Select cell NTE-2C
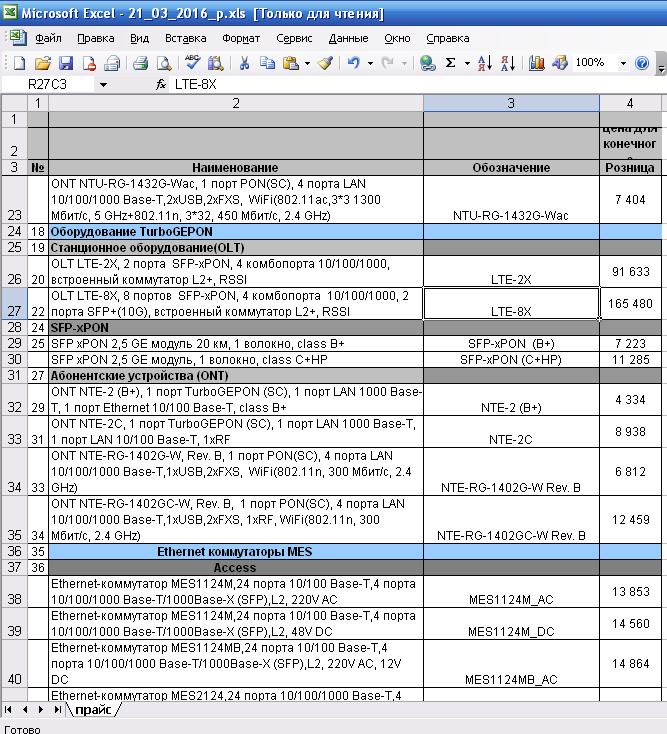 pyautogui.click(x=511, y=432)
